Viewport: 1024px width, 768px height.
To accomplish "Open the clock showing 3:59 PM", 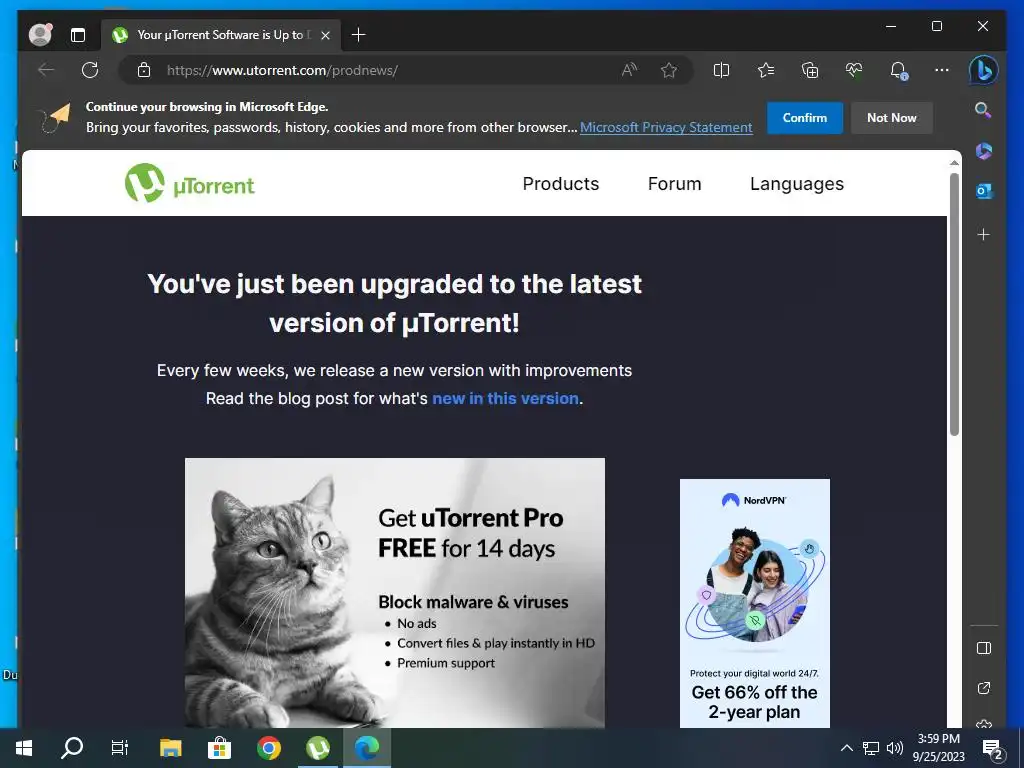I will point(938,748).
